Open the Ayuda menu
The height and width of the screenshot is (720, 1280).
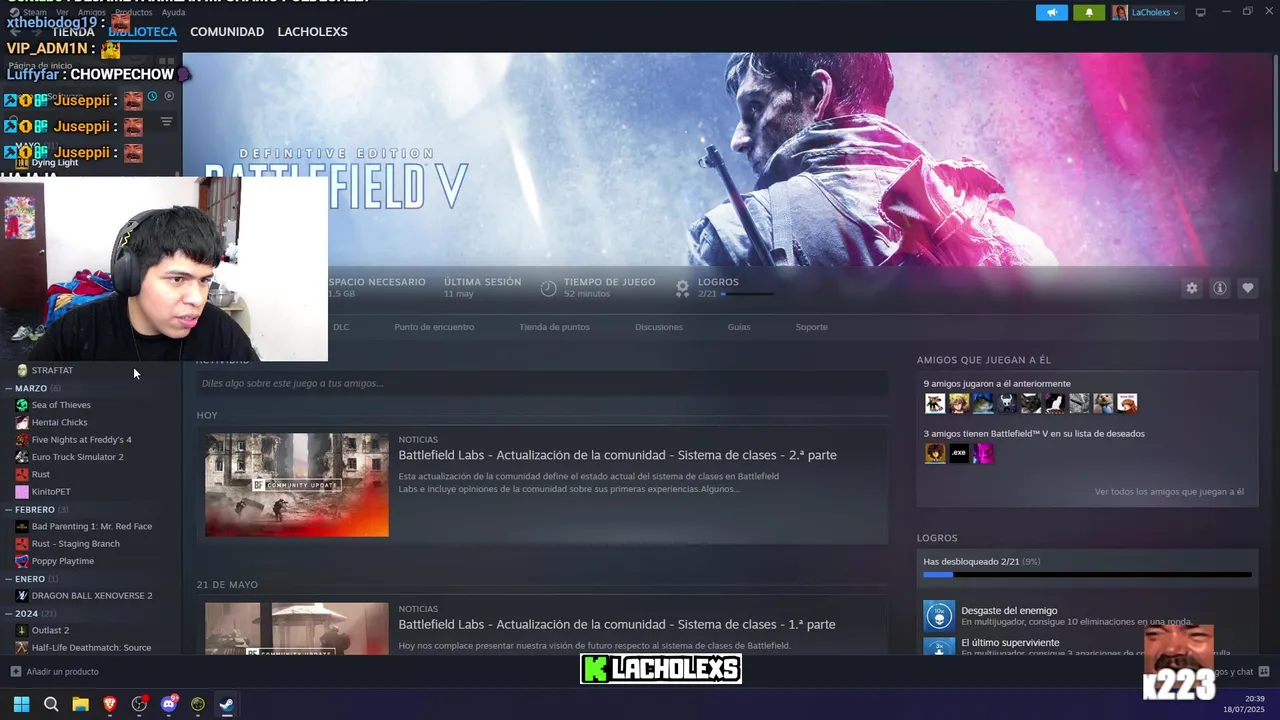(173, 12)
